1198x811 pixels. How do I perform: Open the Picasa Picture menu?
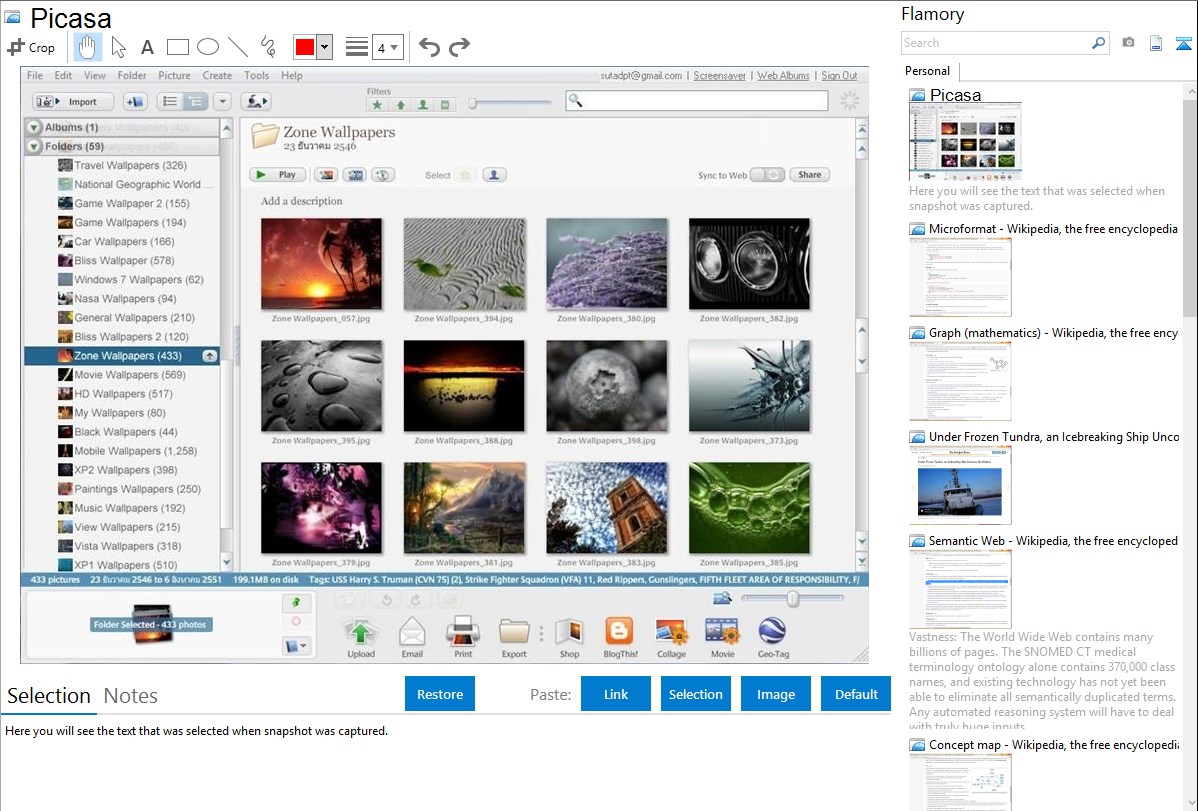[174, 76]
